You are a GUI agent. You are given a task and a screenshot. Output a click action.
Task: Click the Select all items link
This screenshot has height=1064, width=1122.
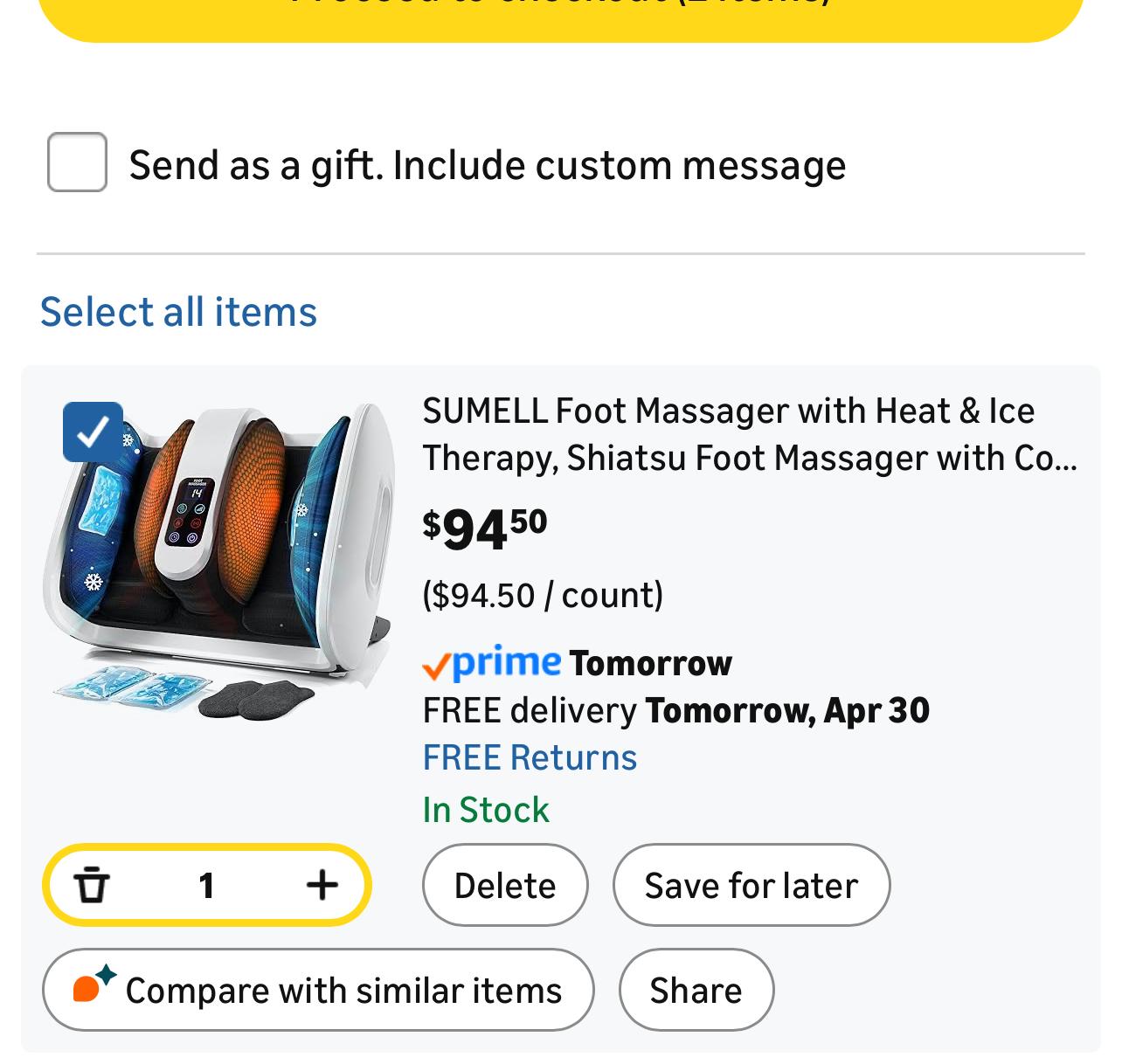tap(178, 312)
